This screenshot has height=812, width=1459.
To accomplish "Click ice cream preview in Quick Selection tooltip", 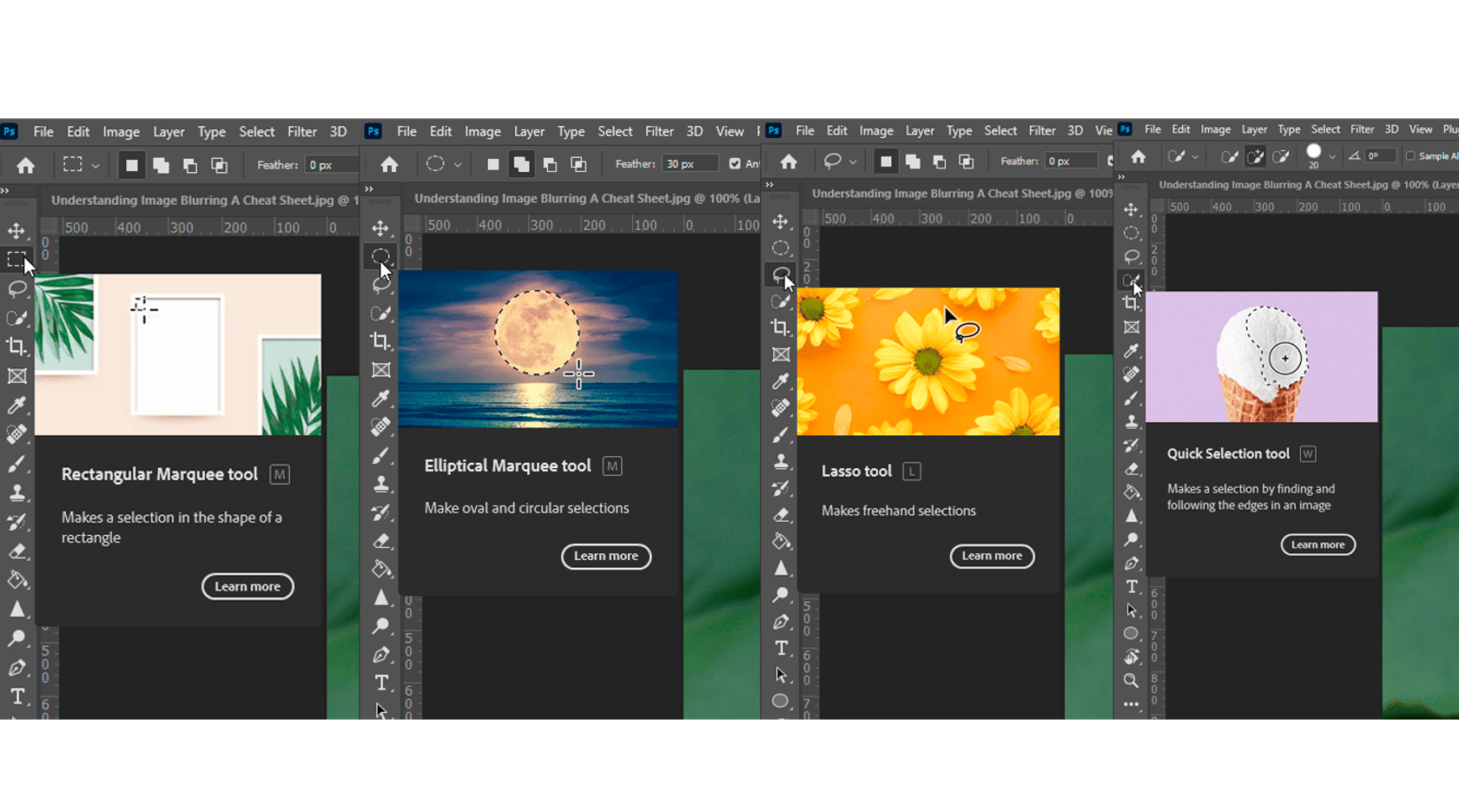I will click(x=1261, y=357).
